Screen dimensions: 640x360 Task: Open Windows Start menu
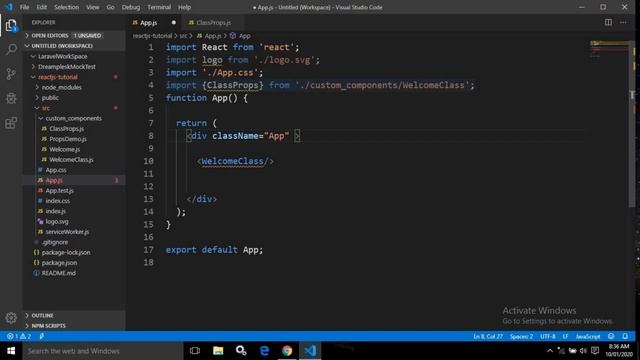[x=11, y=351]
